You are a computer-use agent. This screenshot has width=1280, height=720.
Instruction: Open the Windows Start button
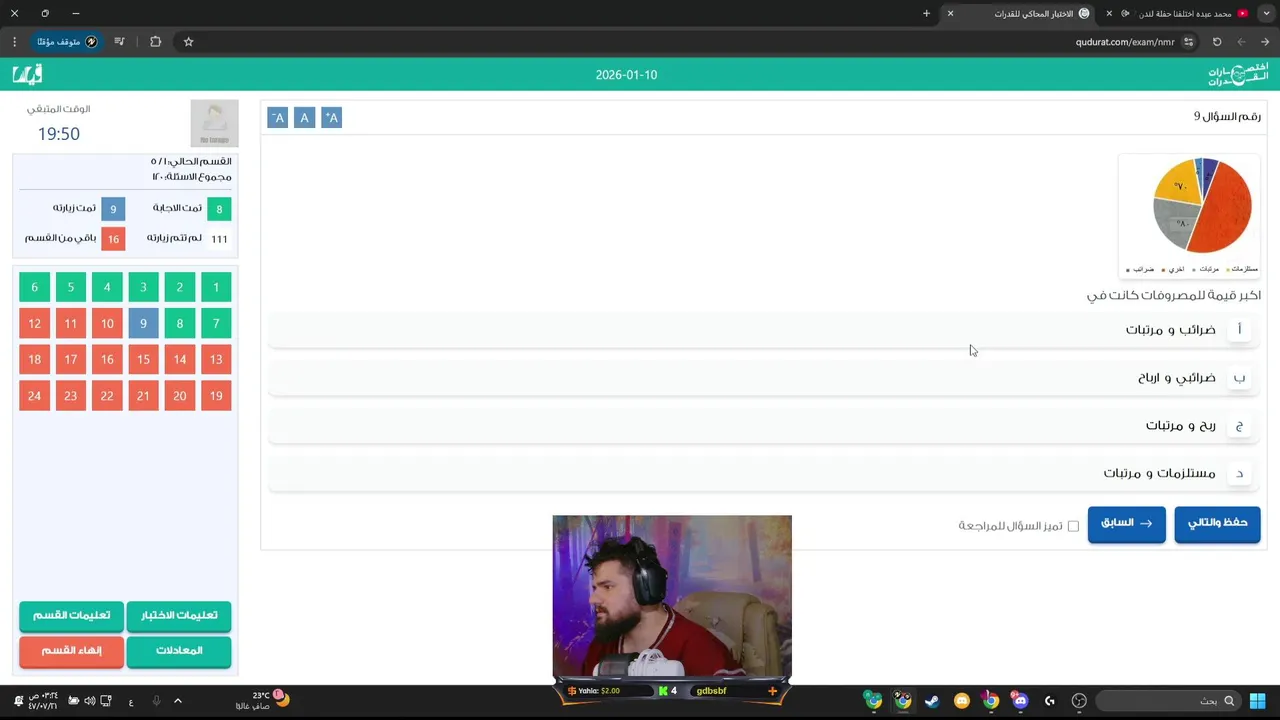pyautogui.click(x=1257, y=701)
